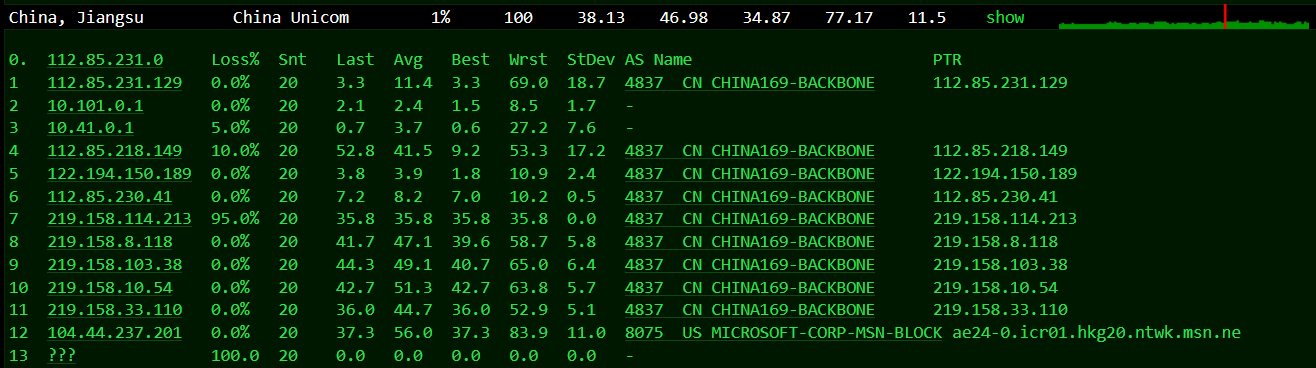The image size is (1316, 368).
Task: Open IP link 112.85.231.0
Action: click(x=105, y=60)
